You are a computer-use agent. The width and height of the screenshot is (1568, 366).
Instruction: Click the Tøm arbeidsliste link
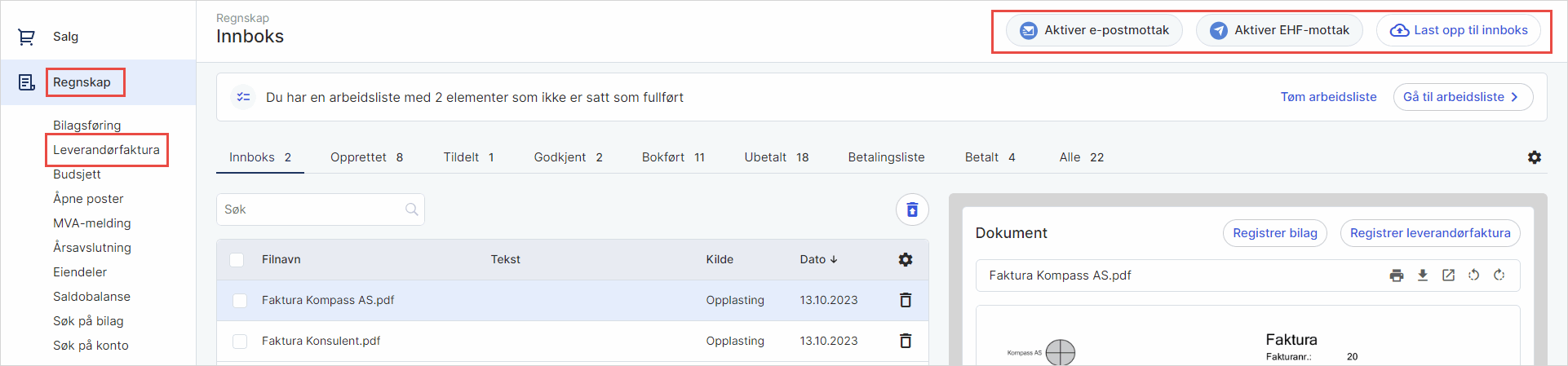1328,97
